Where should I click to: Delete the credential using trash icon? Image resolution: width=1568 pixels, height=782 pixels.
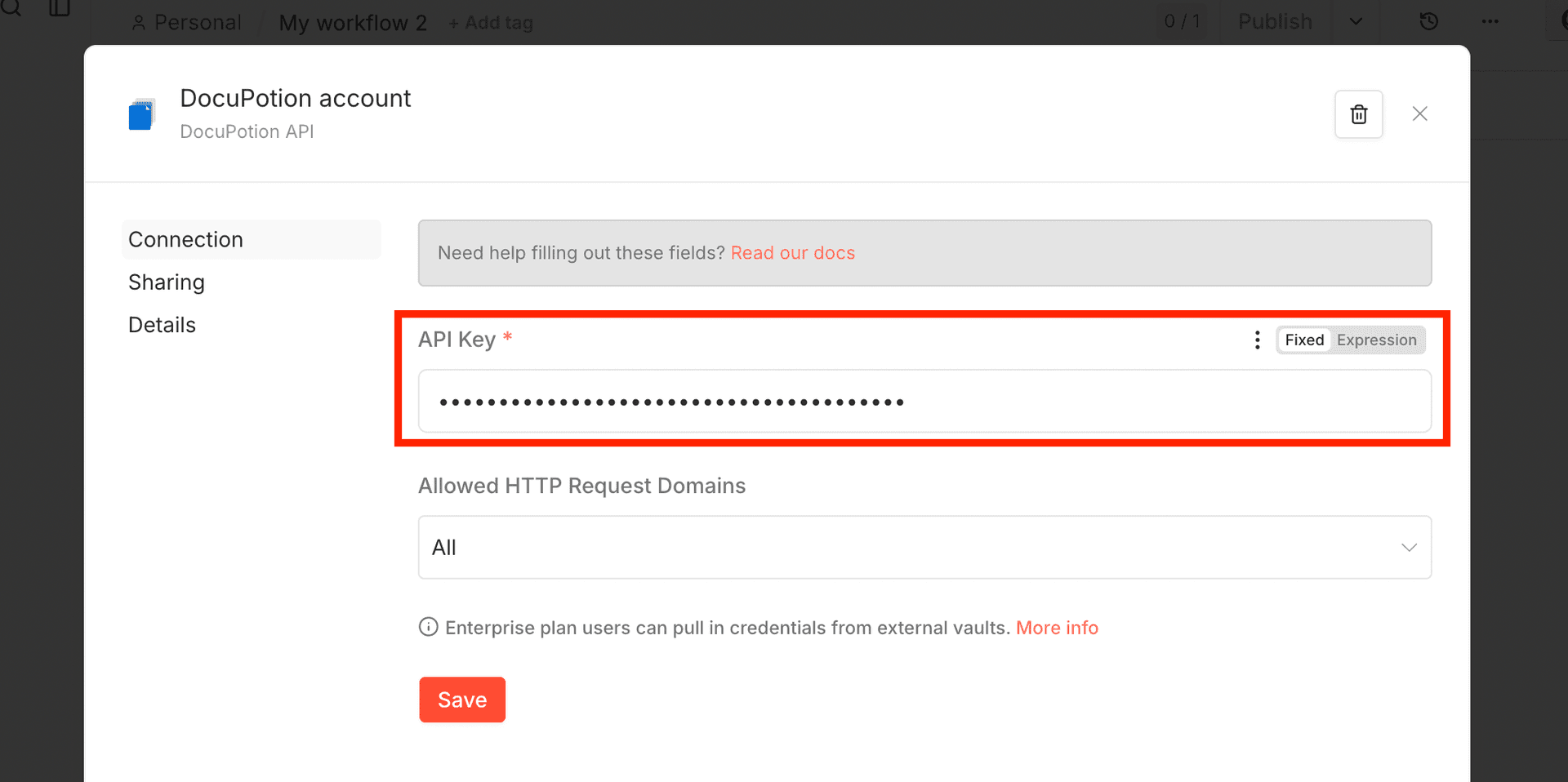coord(1358,114)
